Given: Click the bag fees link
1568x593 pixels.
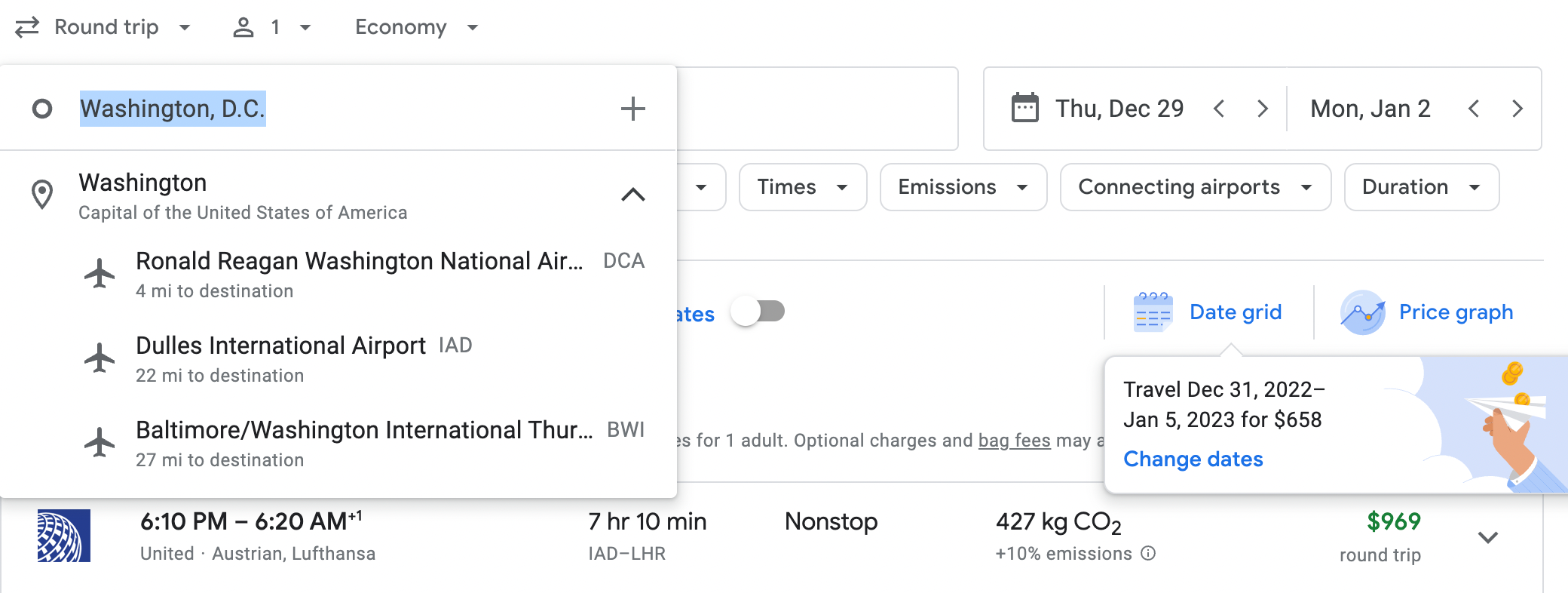Looking at the screenshot, I should pyautogui.click(x=1014, y=441).
